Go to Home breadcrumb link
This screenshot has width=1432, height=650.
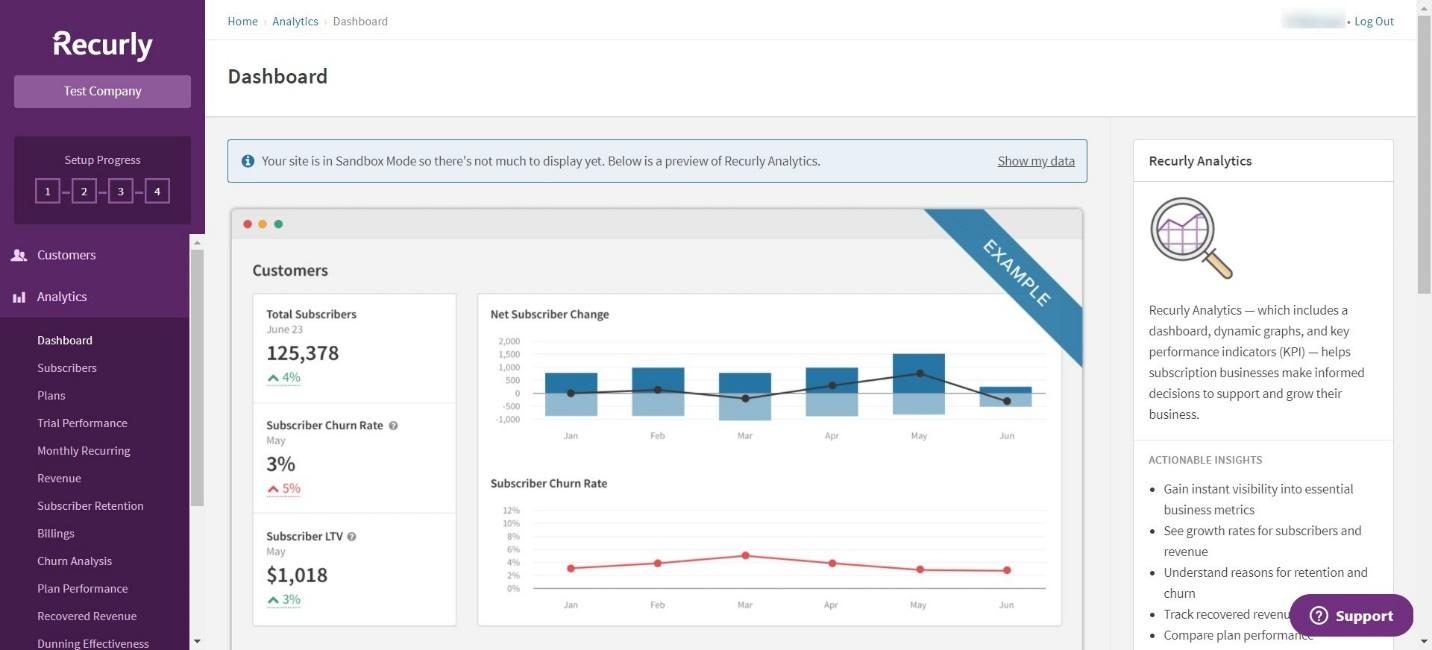pos(243,21)
